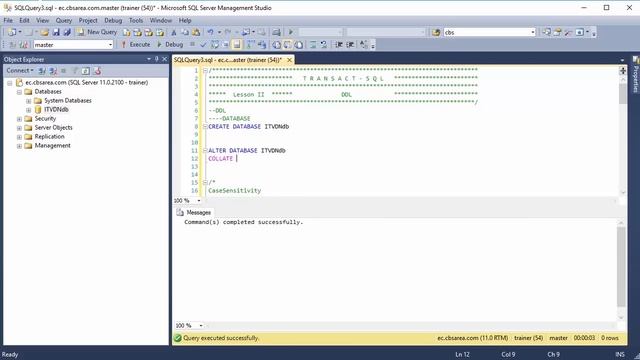Click the Parse checkmark icon
Screen dimensions: 640x360
203,44
